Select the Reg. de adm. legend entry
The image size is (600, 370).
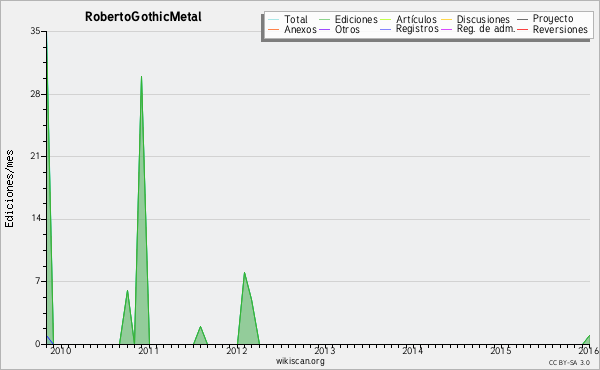click(x=486, y=29)
